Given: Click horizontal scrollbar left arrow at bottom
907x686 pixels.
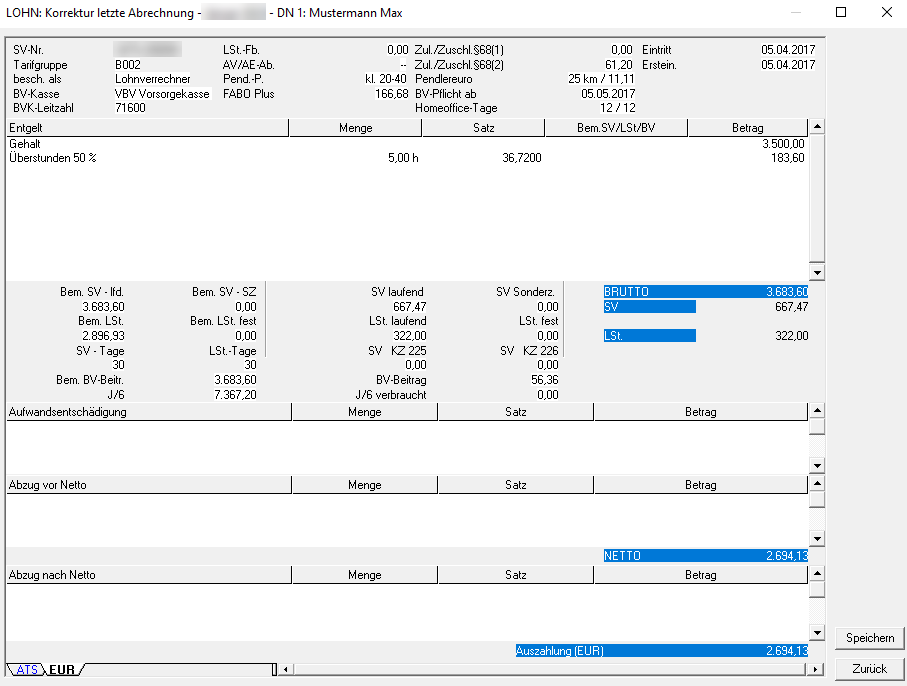Looking at the screenshot, I should pyautogui.click(x=286, y=670).
